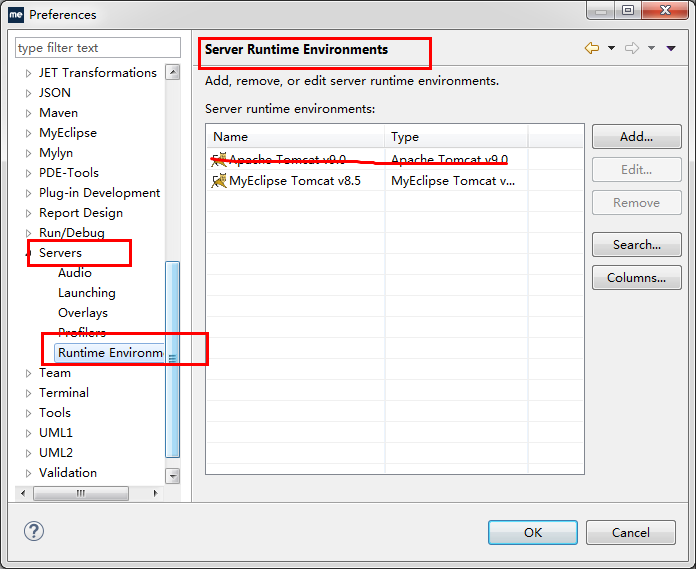This screenshot has width=696, height=569.
Task: Expand the Run/Debug tree node
Action: (28, 233)
